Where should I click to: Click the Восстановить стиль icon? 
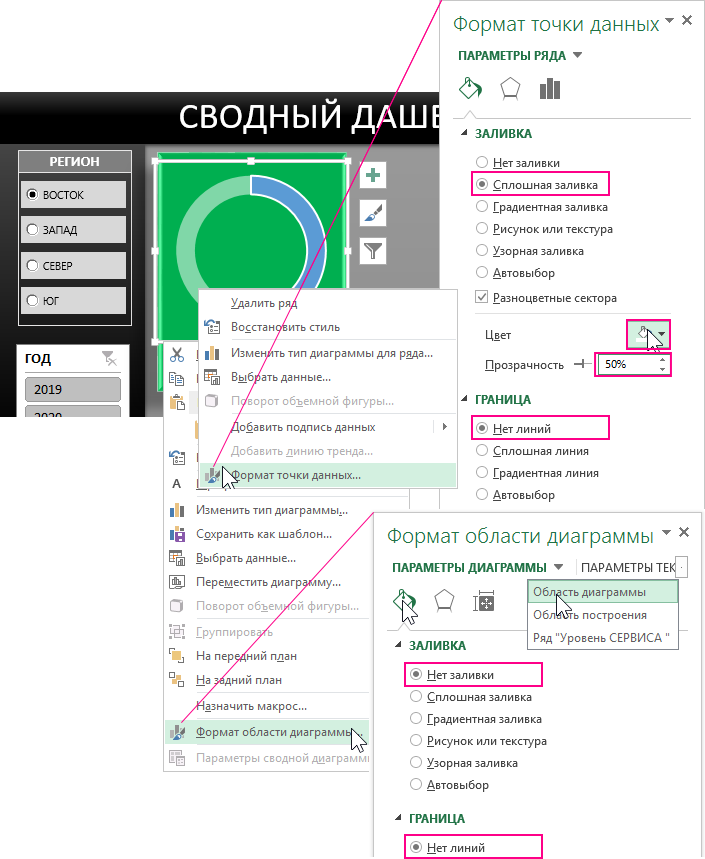211,327
